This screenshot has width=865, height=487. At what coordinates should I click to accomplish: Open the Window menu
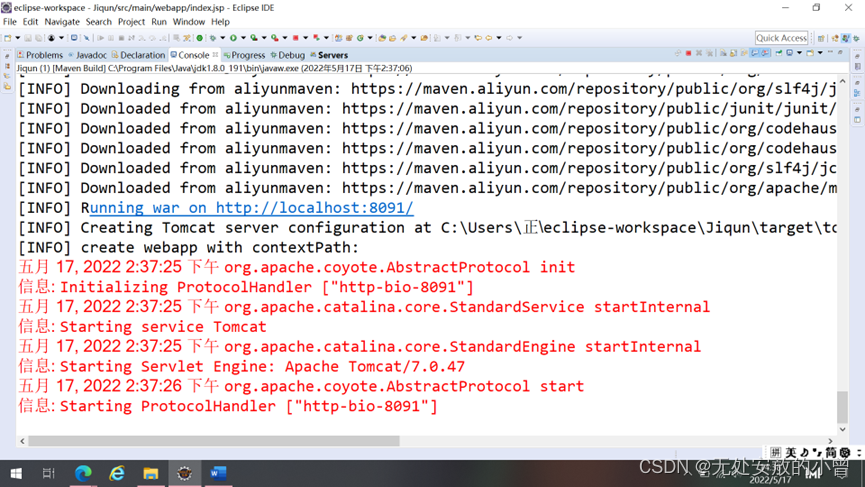coord(189,22)
